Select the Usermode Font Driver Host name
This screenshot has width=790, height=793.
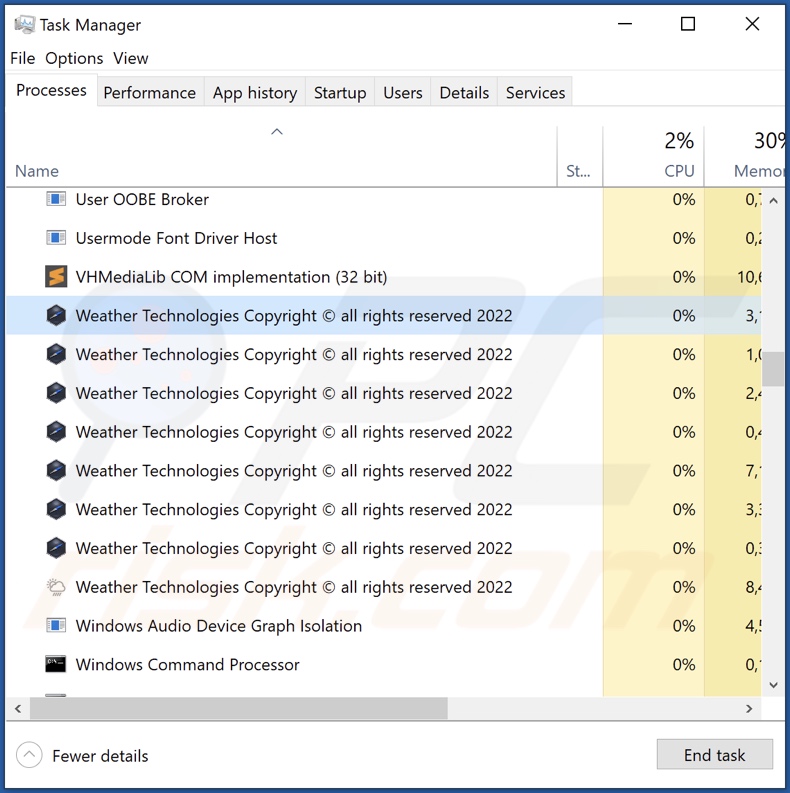(177, 238)
